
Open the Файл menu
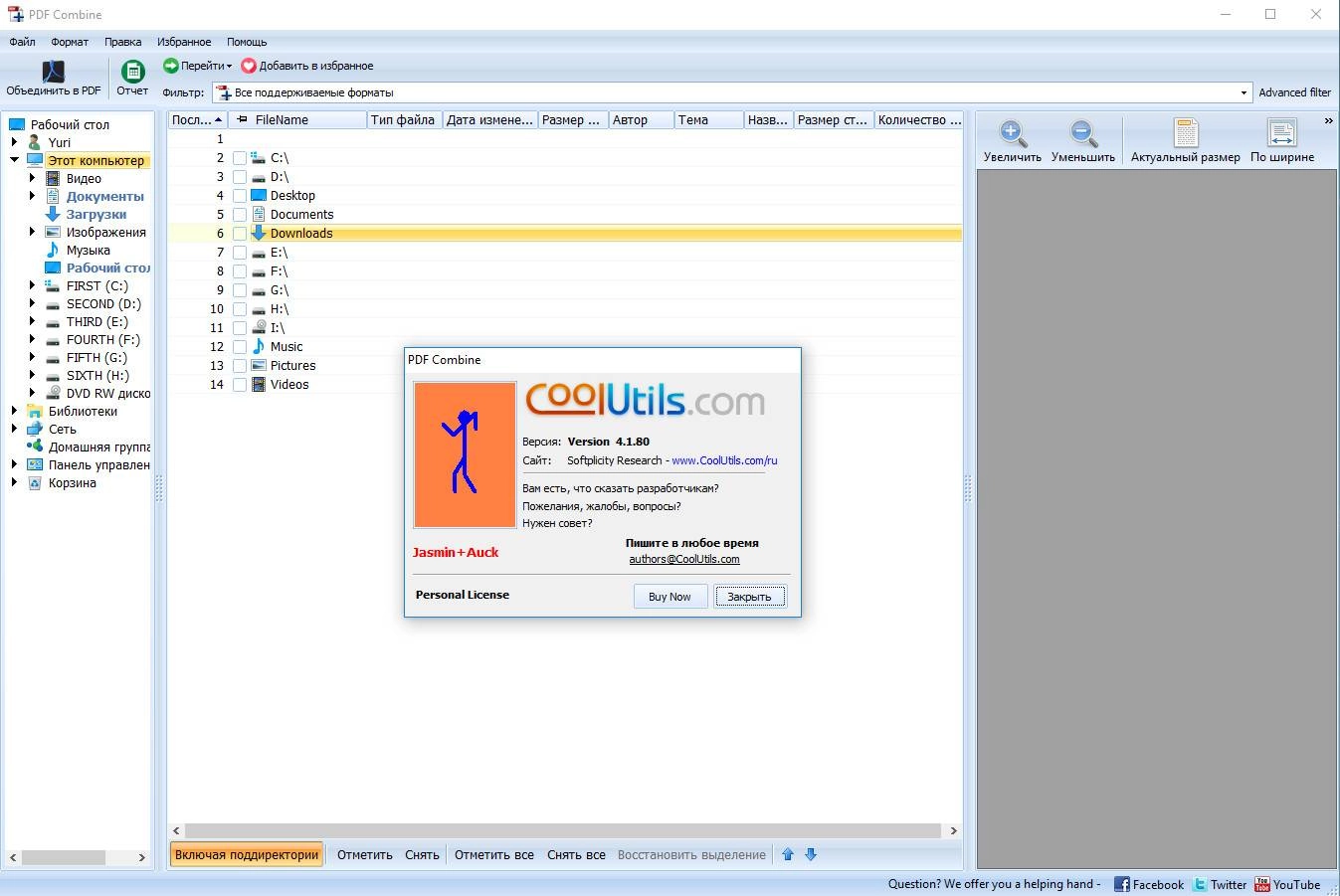click(22, 42)
